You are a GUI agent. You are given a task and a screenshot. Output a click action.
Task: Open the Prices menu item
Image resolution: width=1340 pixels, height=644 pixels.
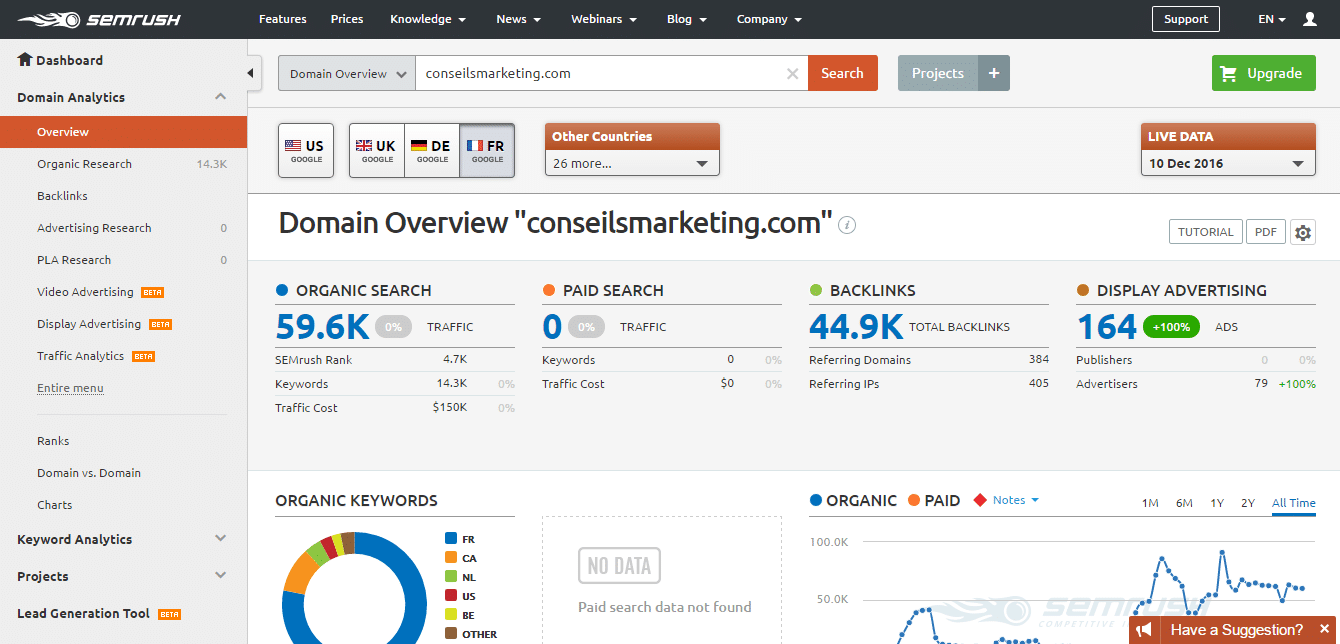[x=347, y=19]
